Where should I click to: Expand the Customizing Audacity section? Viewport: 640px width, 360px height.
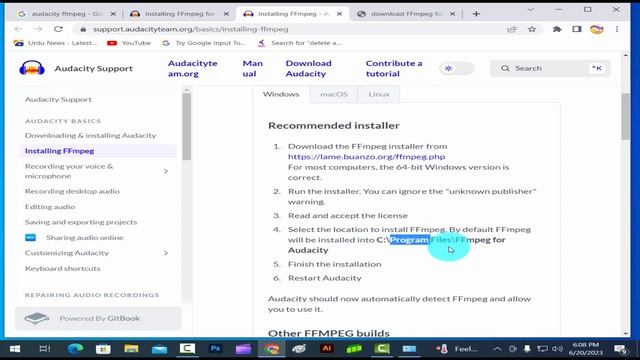166,253
